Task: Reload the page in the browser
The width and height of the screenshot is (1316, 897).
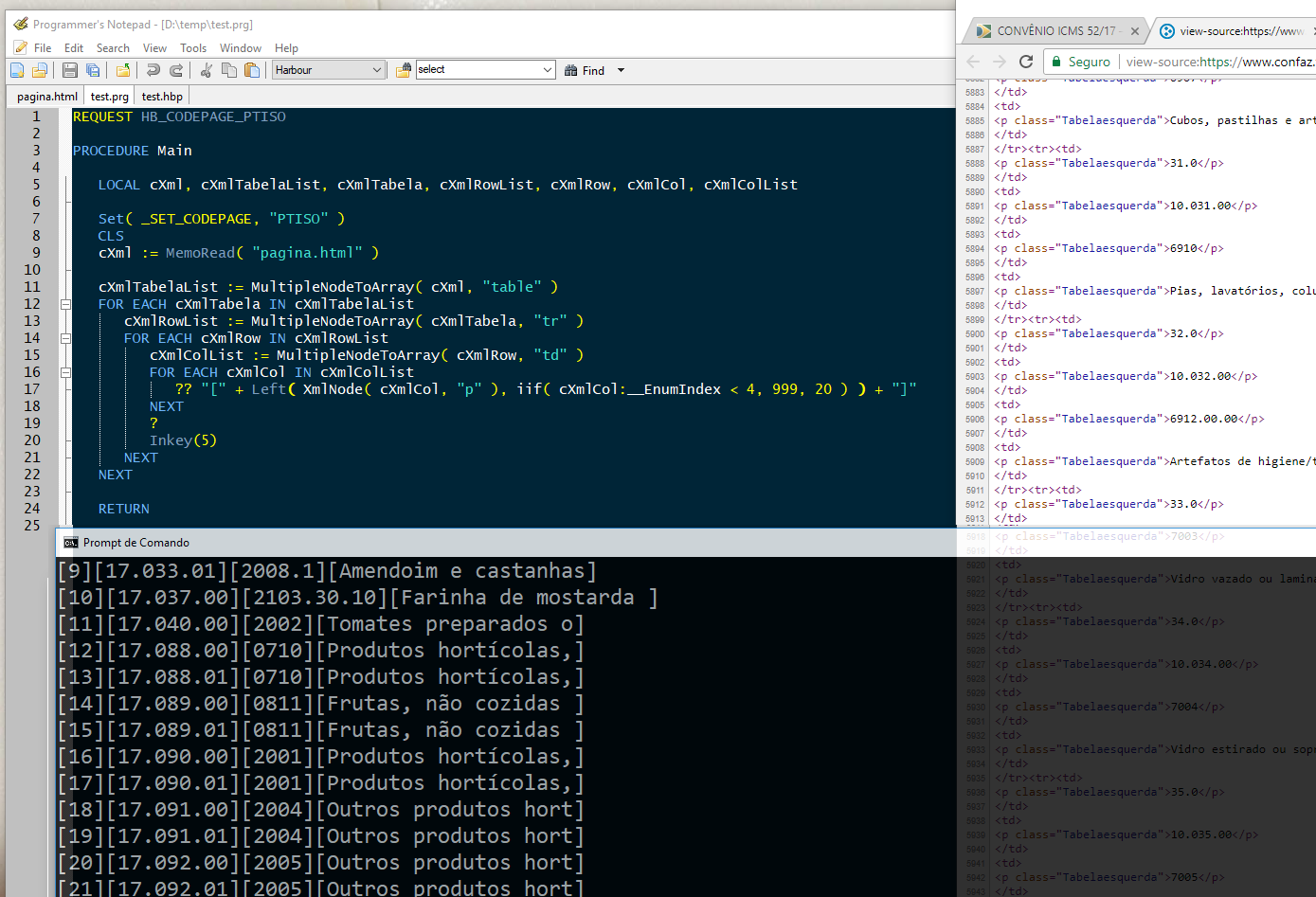Action: (1025, 62)
